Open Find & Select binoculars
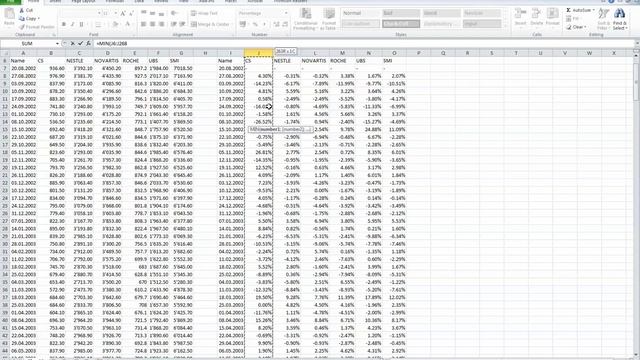Image resolution: width=640 pixels, height=360 pixels. pyautogui.click(x=619, y=19)
